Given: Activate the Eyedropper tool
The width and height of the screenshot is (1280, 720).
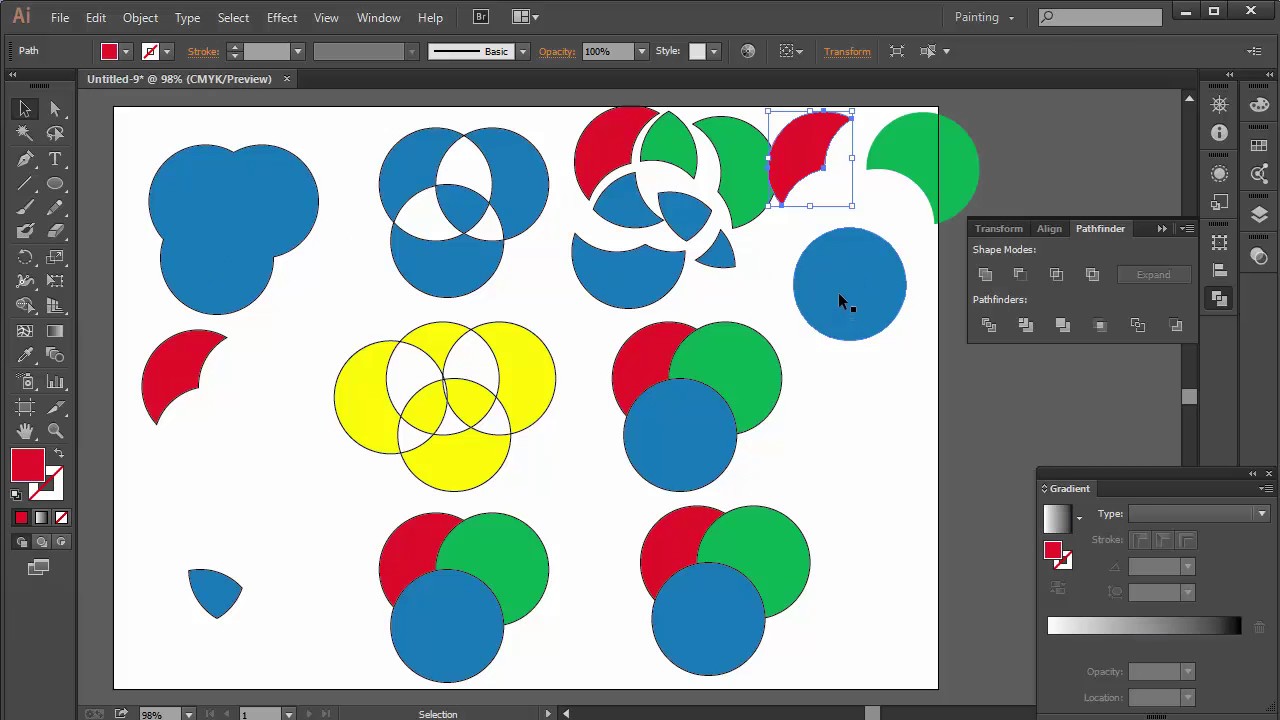Looking at the screenshot, I should point(25,356).
